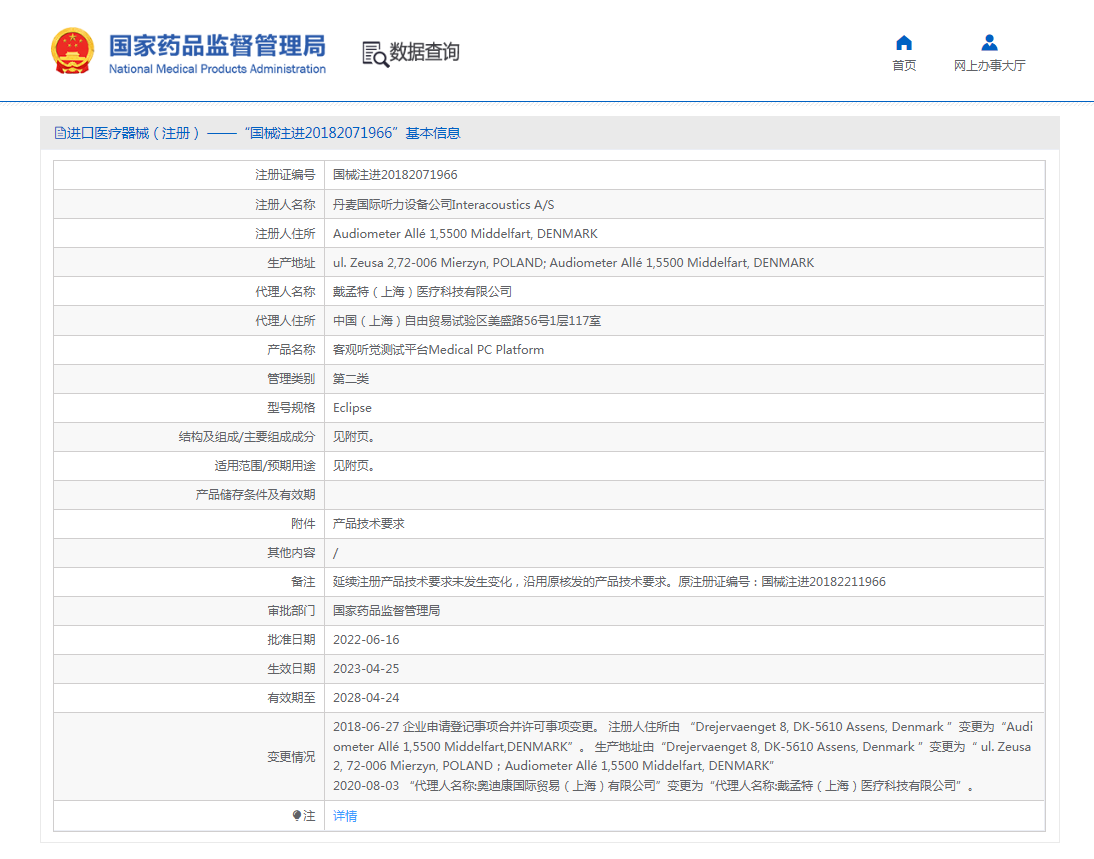Click 见附页 in the 适用范围 row

[x=354, y=466]
